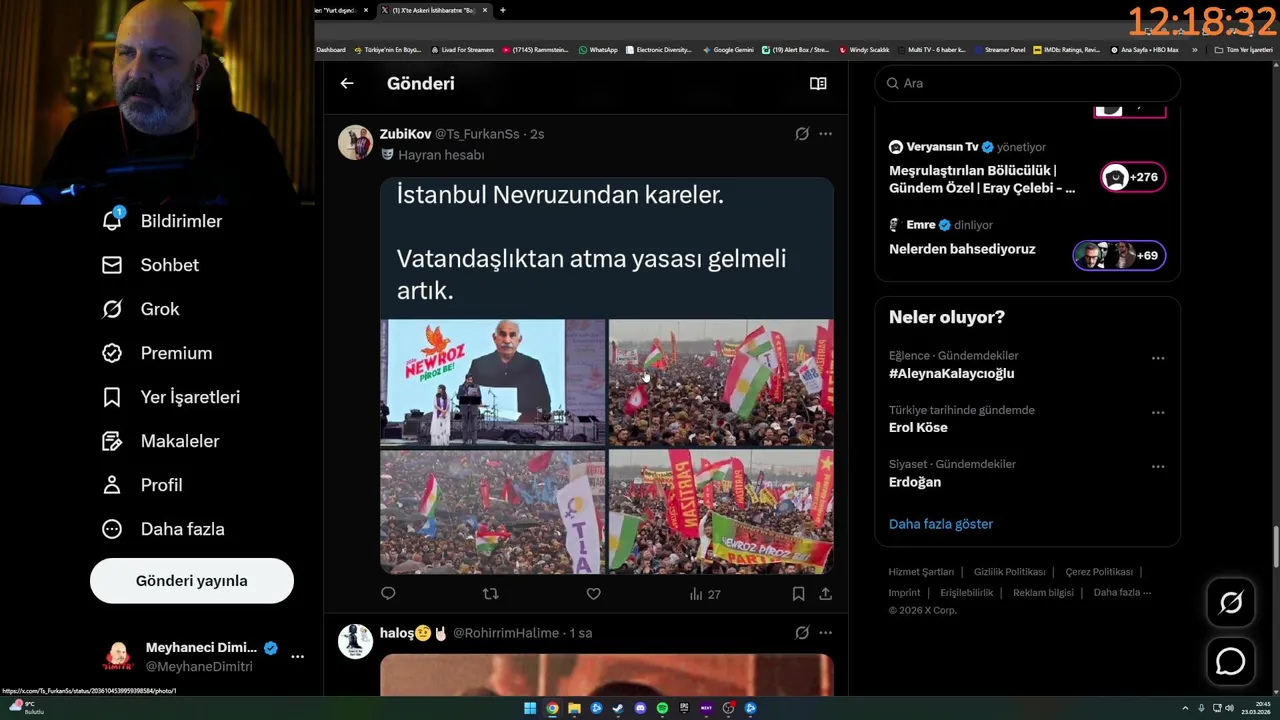Open Hizmet Şartları link
Viewport: 1280px width, 720px height.
pyautogui.click(x=921, y=572)
